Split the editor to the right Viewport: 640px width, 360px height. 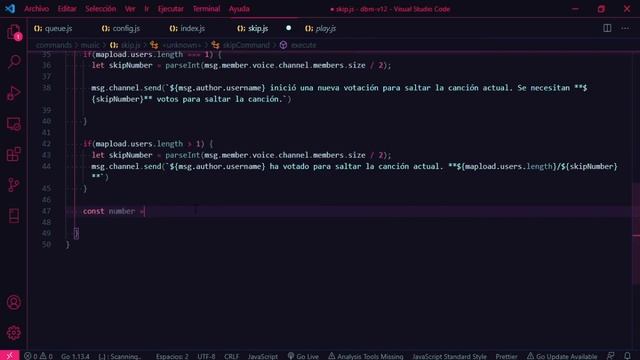click(x=607, y=28)
